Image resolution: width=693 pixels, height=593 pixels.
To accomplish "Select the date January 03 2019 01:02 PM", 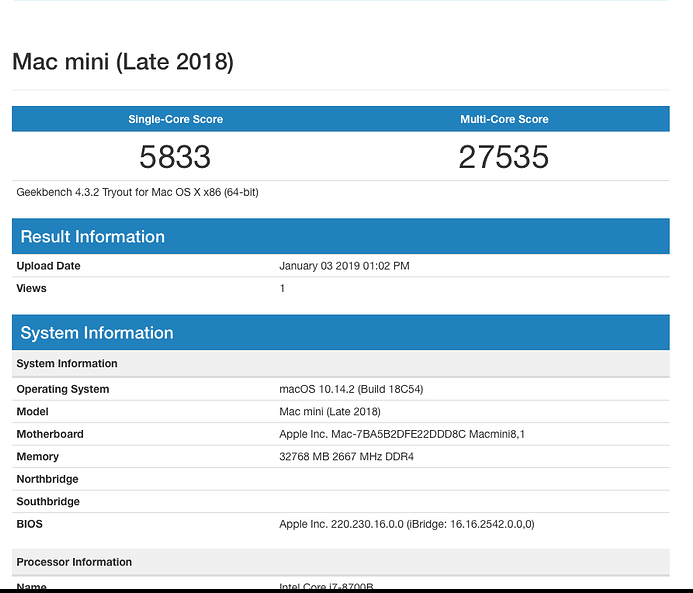I will (x=344, y=266).
